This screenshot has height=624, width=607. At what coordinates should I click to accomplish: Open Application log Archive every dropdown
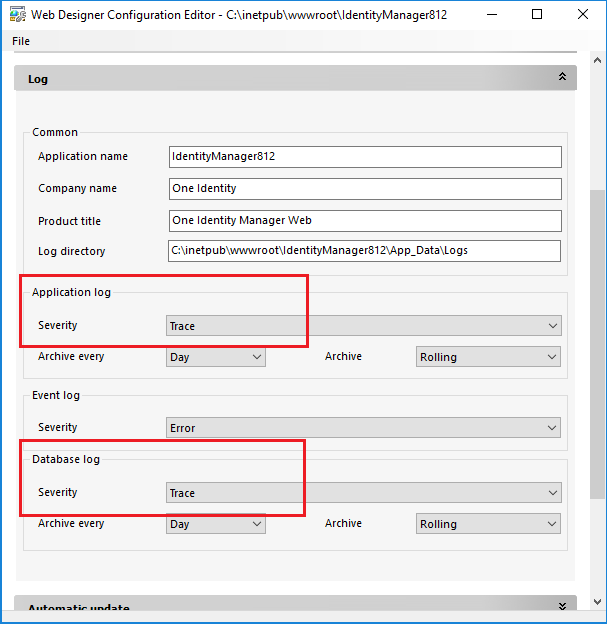pos(215,357)
